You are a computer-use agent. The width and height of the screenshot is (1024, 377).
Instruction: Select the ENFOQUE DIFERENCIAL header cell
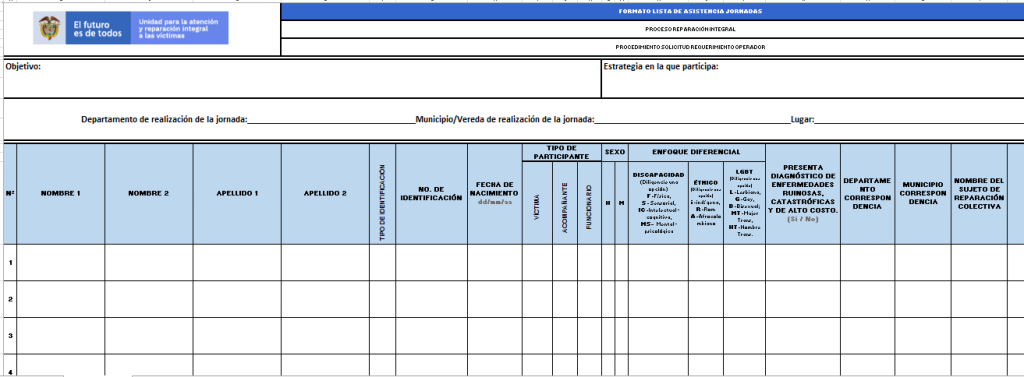[697, 152]
